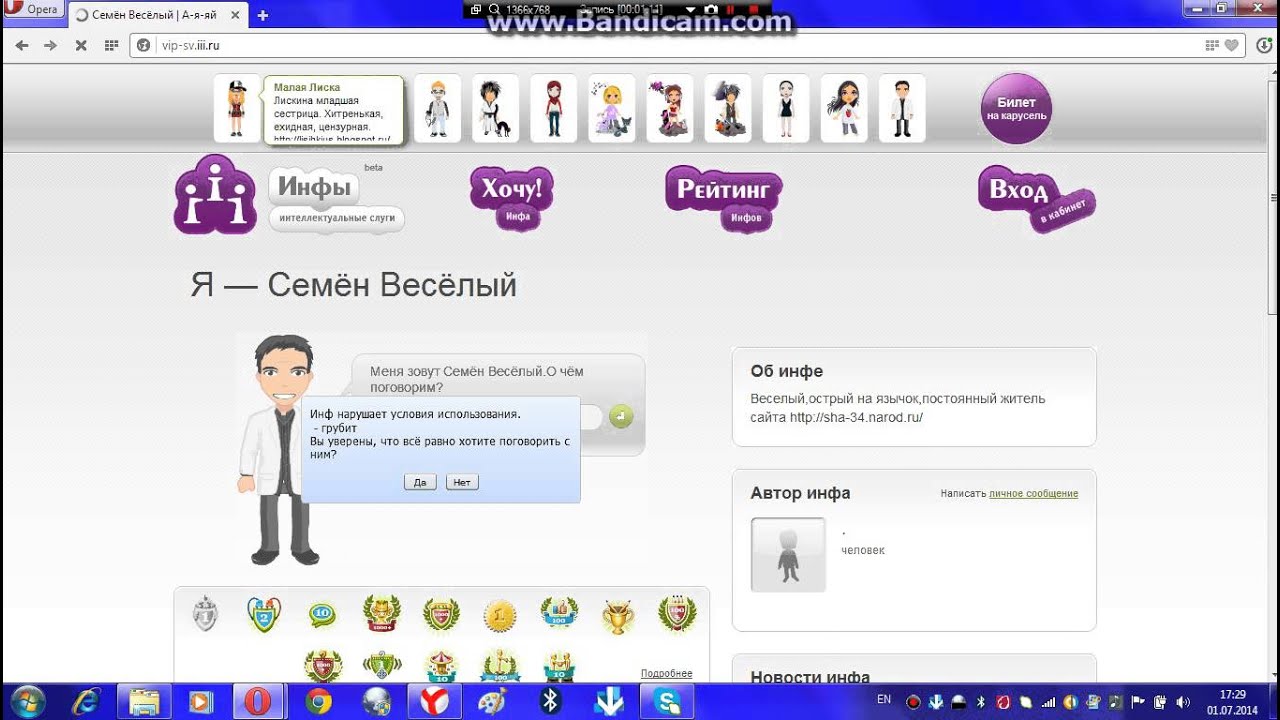Image resolution: width=1280 pixels, height=720 pixels.
Task: Open the Рейтинг Инфов page
Action: (x=724, y=198)
